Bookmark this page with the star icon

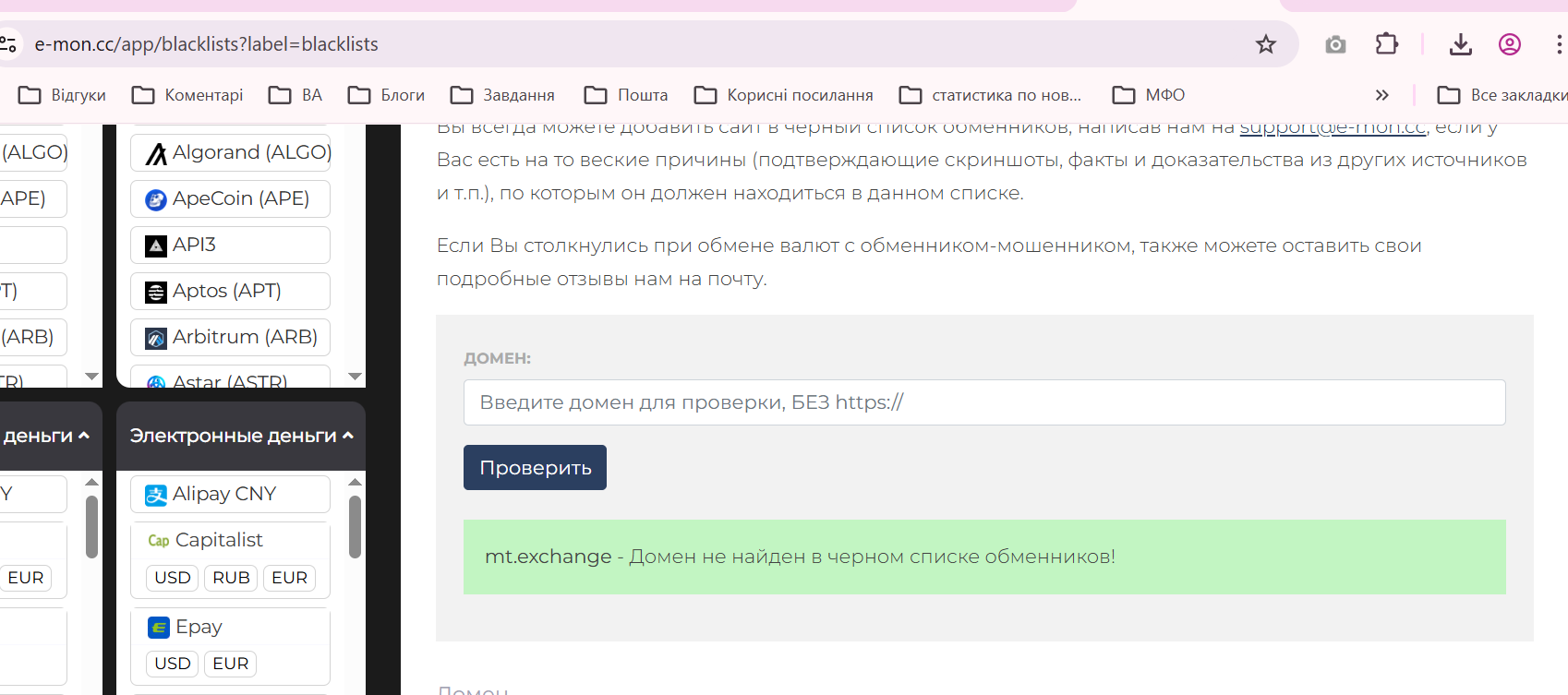1265,44
